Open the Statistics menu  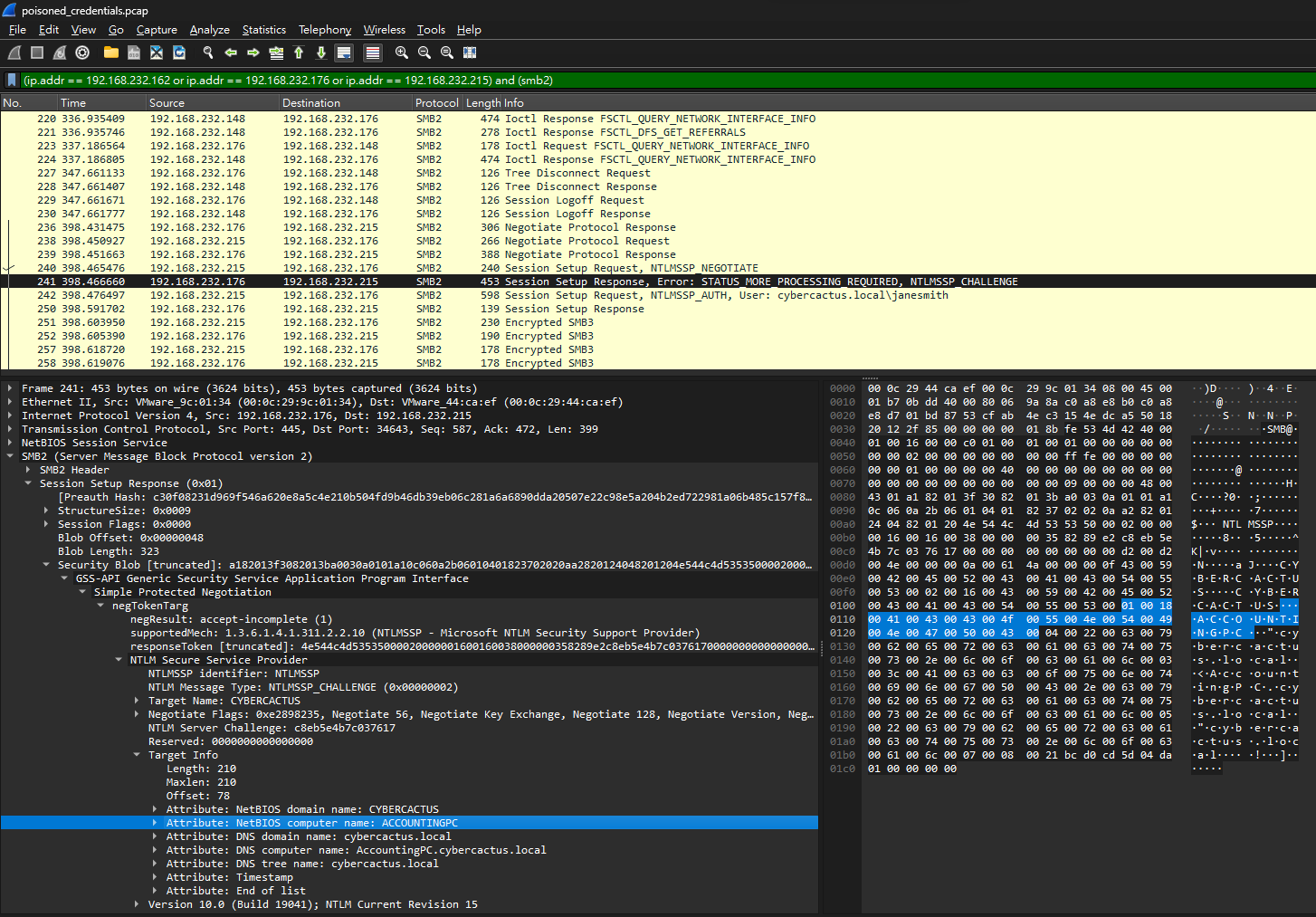point(263,30)
